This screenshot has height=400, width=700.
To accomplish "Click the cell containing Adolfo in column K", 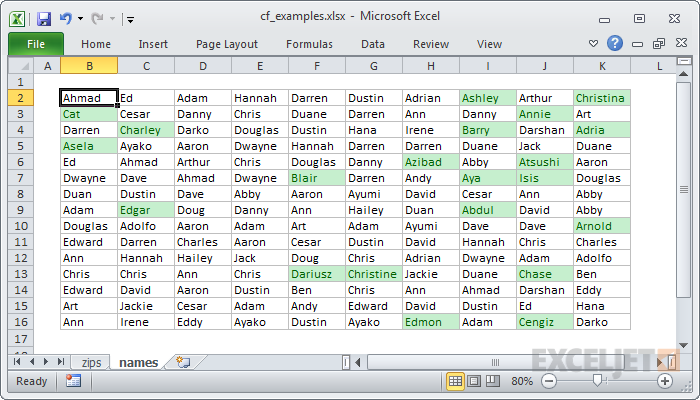I will (x=602, y=258).
